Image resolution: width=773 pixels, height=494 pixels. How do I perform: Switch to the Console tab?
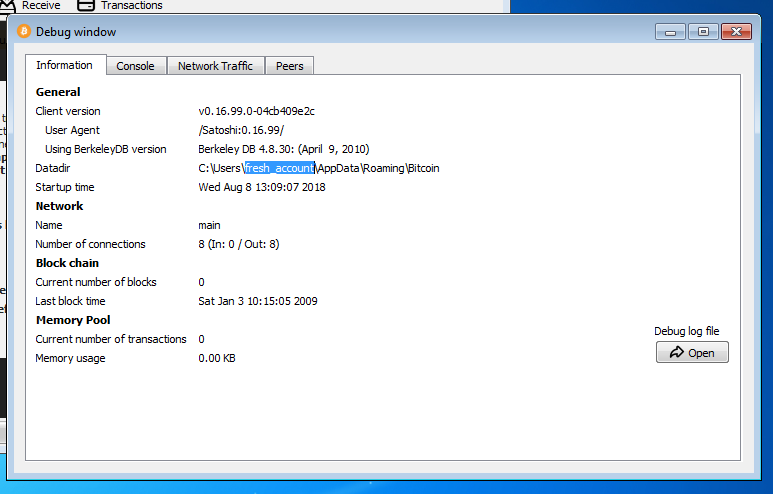(136, 66)
